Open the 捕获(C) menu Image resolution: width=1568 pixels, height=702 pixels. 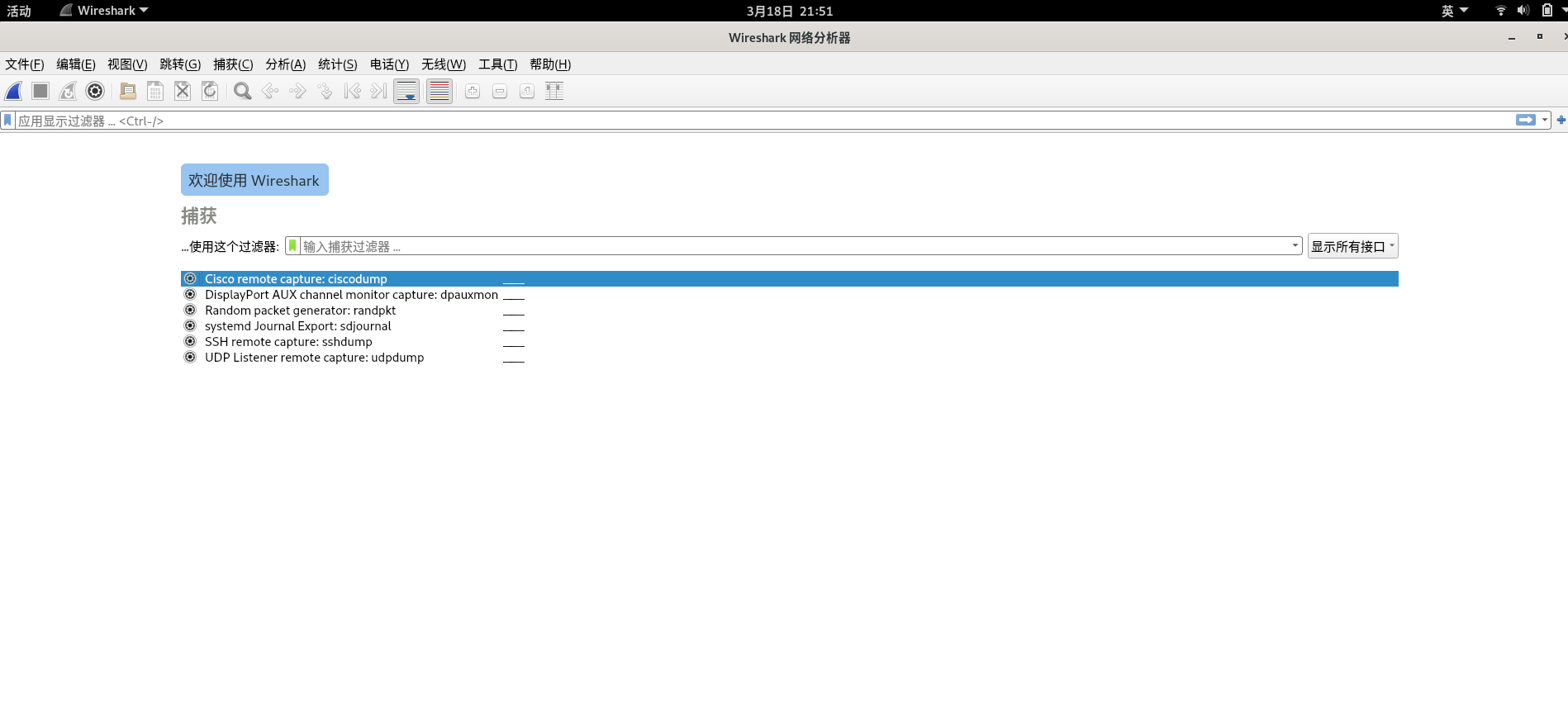pos(233,64)
